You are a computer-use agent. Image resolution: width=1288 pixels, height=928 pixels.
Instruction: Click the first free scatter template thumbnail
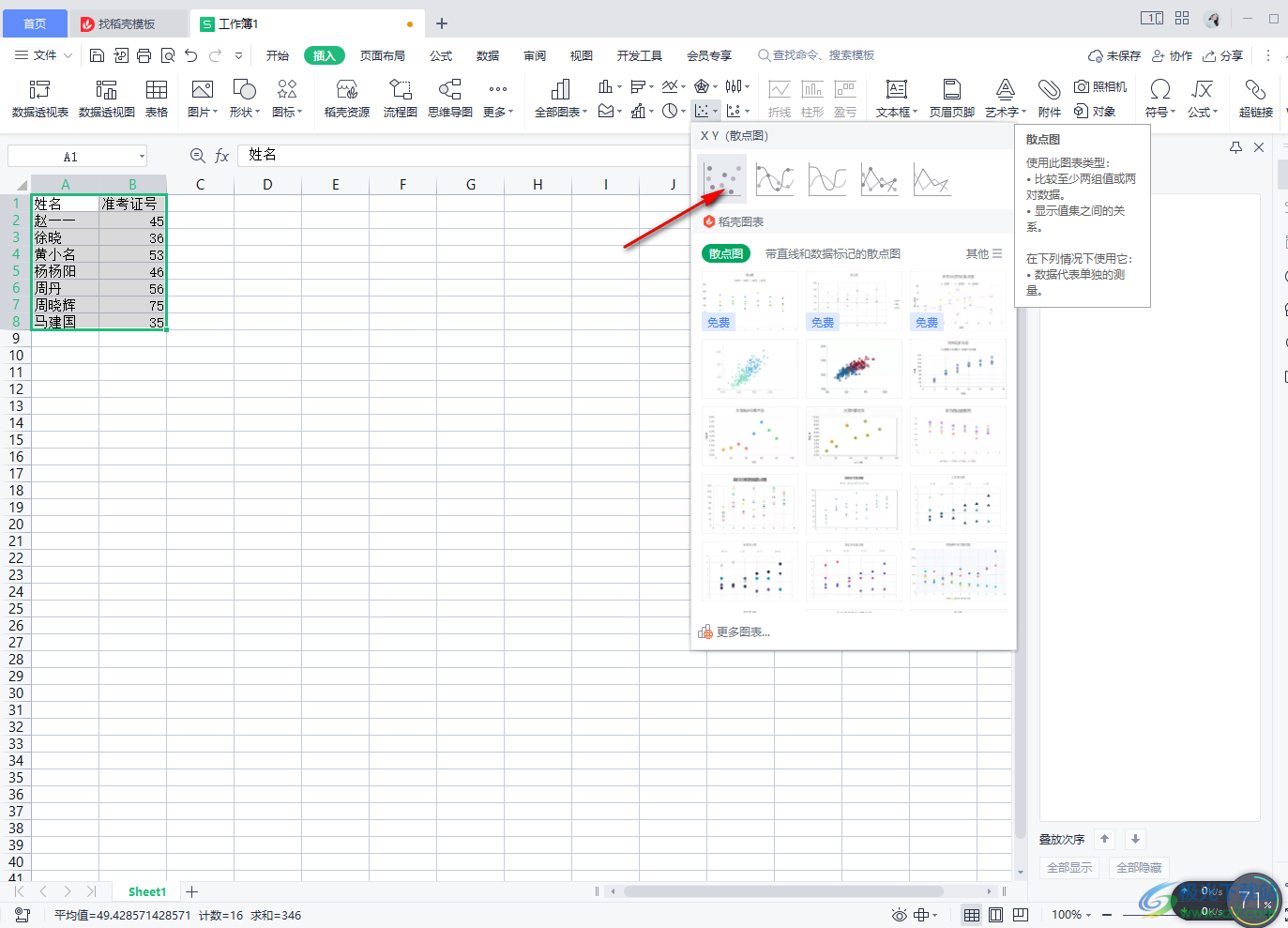tap(750, 301)
